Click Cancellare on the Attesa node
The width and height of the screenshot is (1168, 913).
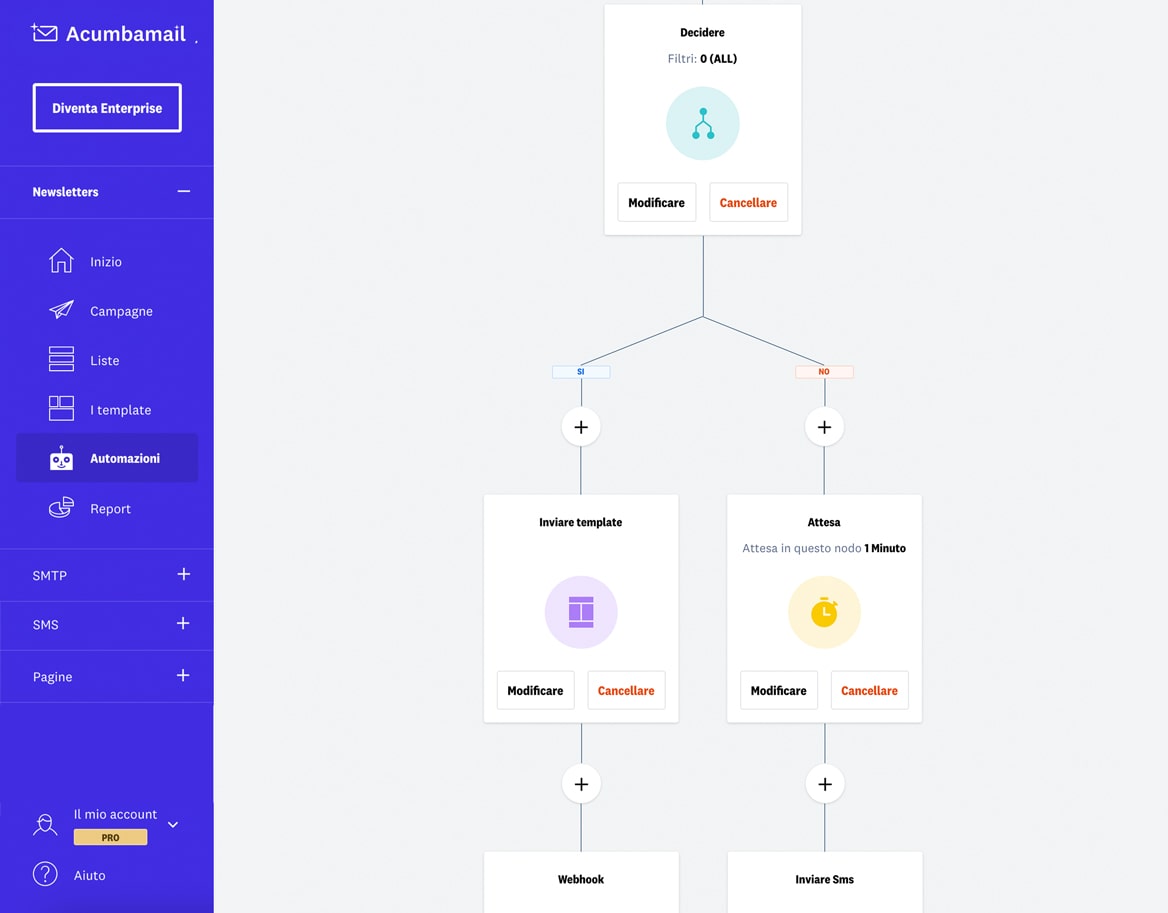(869, 690)
